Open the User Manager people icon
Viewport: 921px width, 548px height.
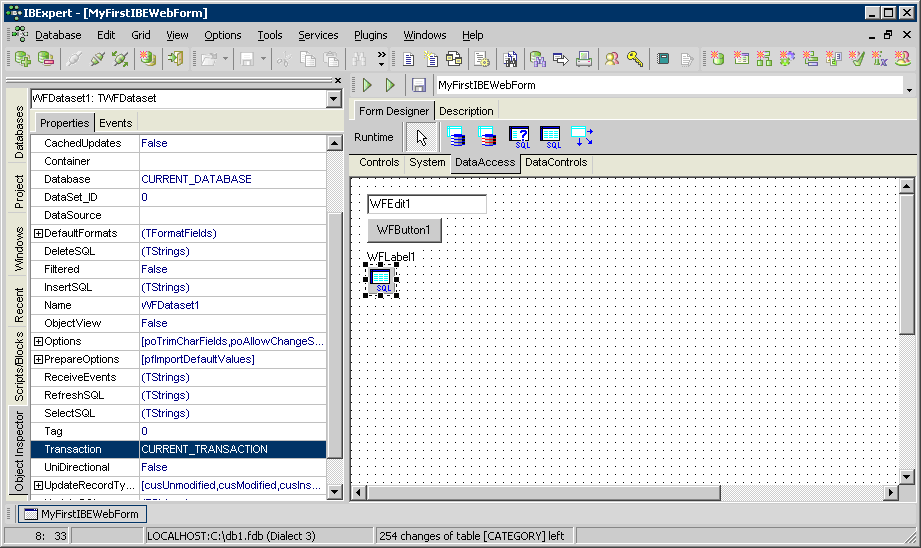pos(611,59)
